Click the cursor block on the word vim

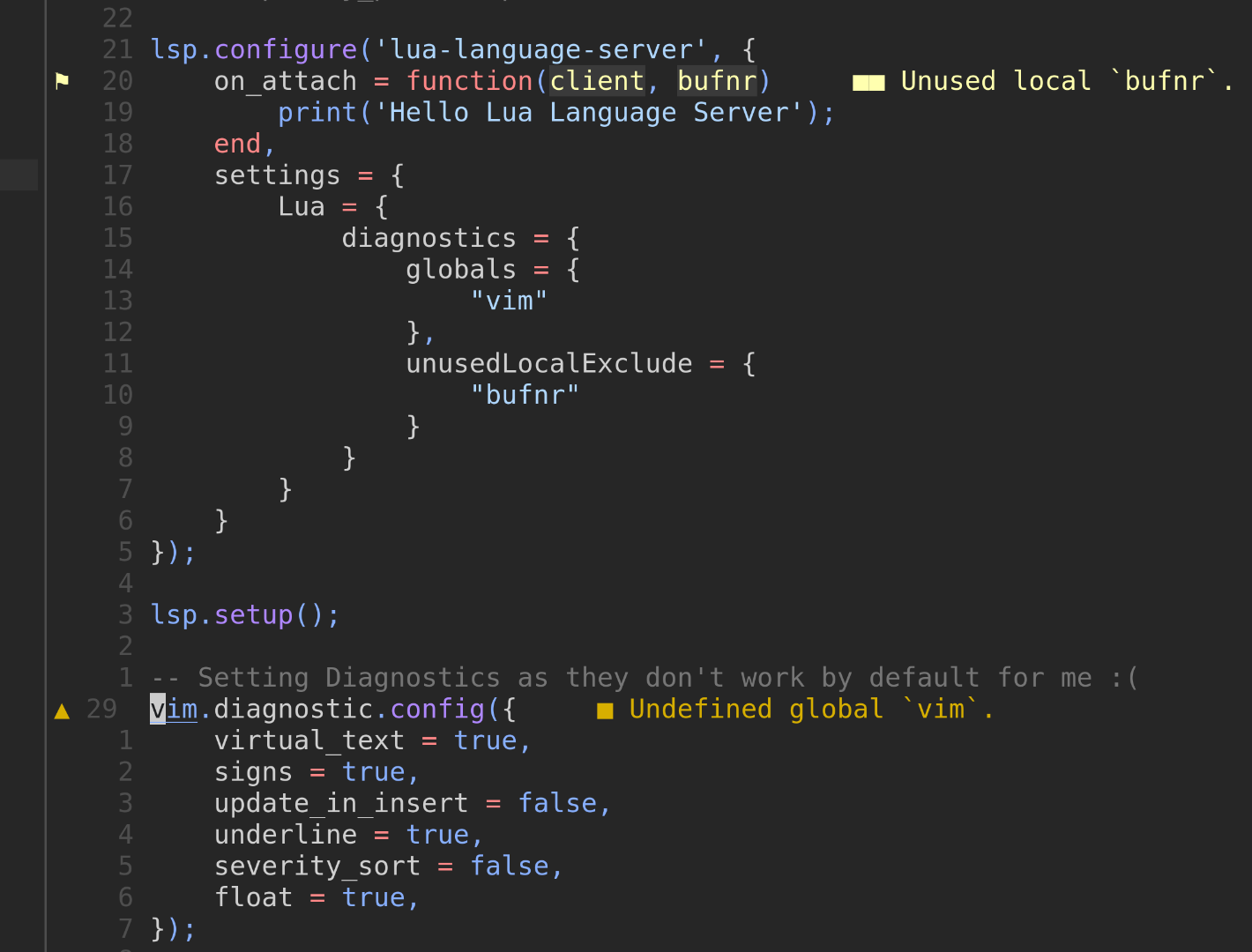(156, 709)
